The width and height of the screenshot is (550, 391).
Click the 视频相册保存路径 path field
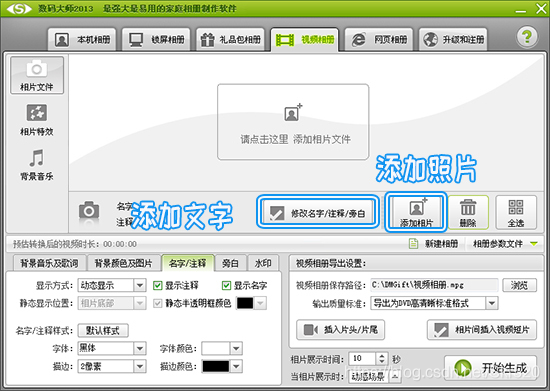click(x=434, y=285)
